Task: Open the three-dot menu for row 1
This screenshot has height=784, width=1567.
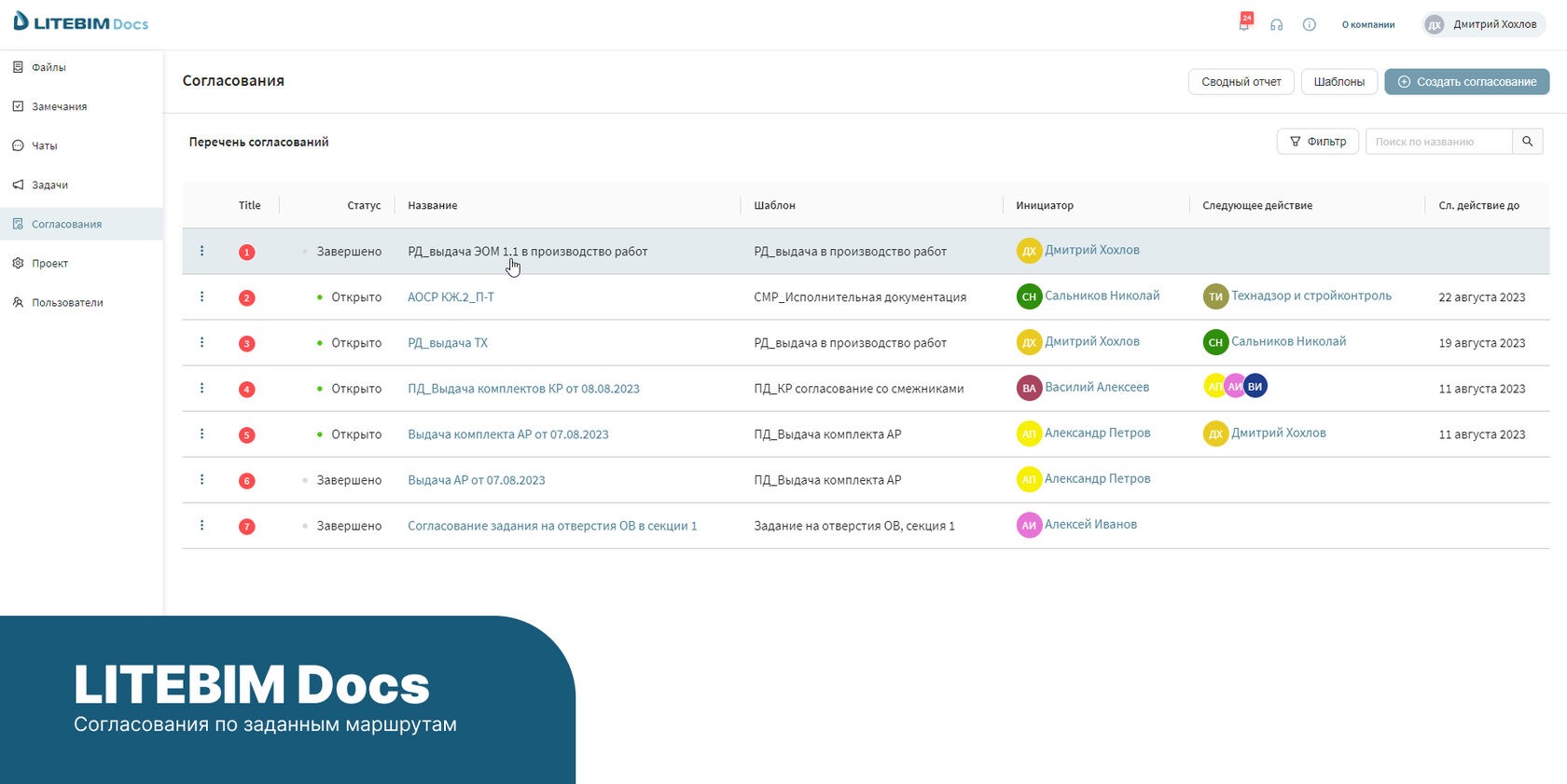Action: [x=201, y=251]
